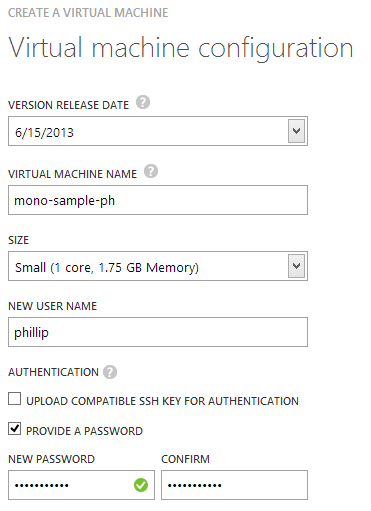Click the Virtual machine configuration heading
This screenshot has width=371, height=511.
click(x=181, y=48)
